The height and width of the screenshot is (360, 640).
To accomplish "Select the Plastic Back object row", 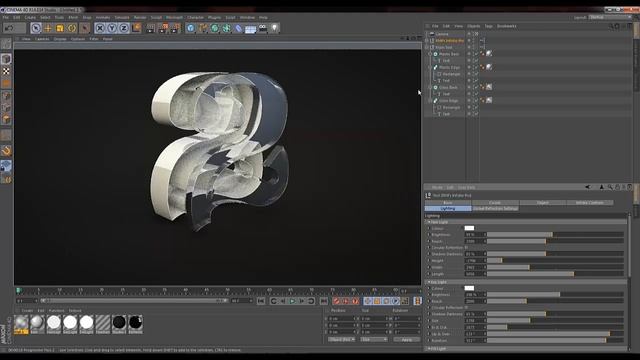I will [x=449, y=54].
